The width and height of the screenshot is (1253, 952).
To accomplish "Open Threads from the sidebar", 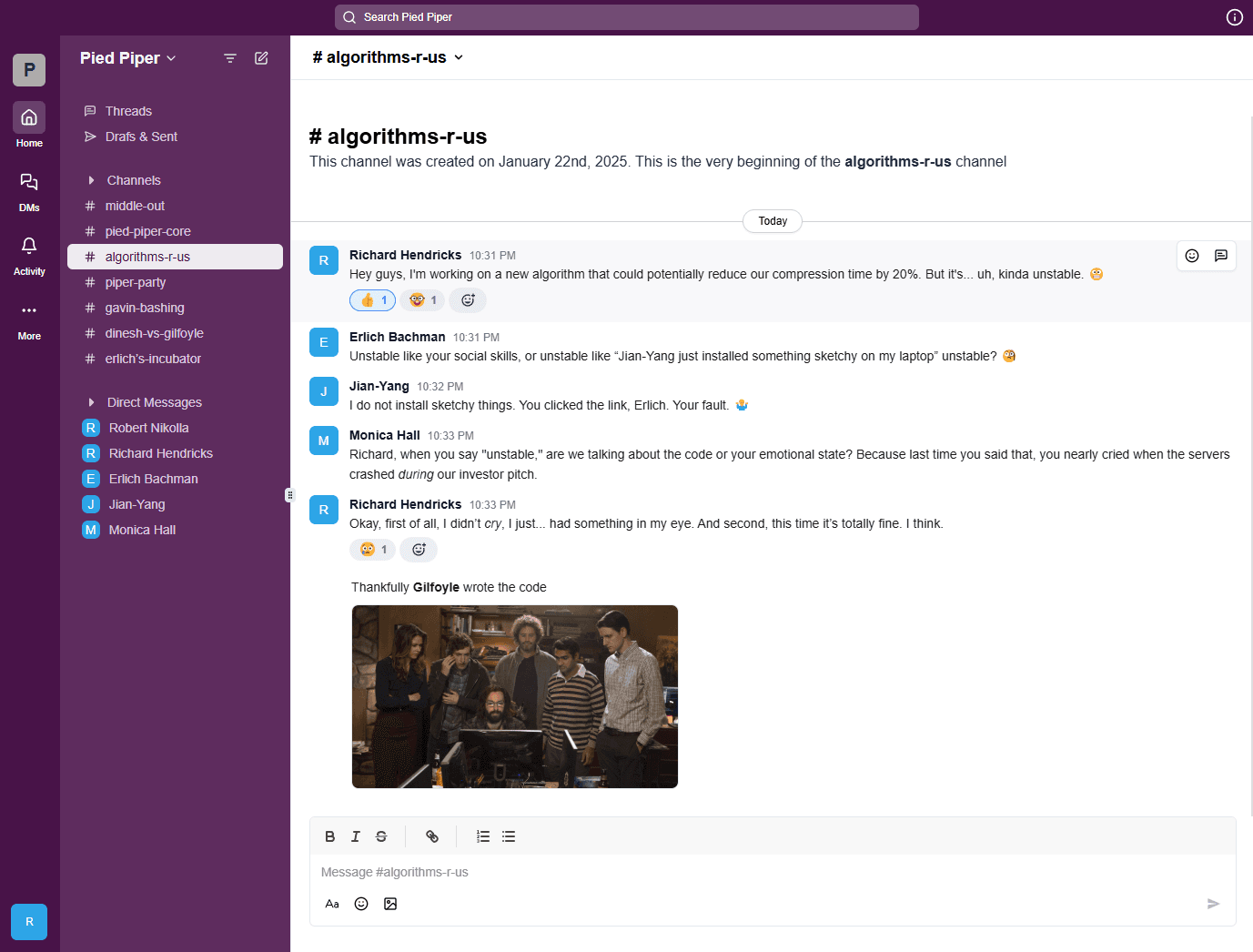I will tap(127, 110).
